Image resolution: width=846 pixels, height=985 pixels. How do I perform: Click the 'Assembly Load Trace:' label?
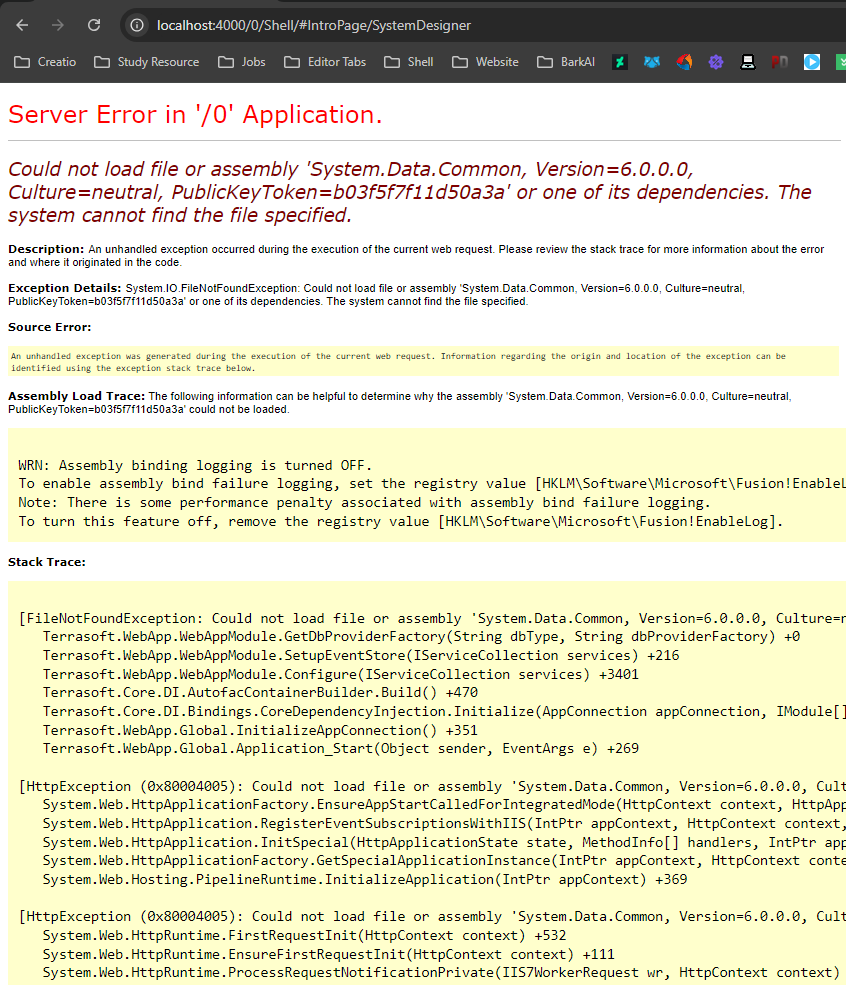click(x=77, y=396)
